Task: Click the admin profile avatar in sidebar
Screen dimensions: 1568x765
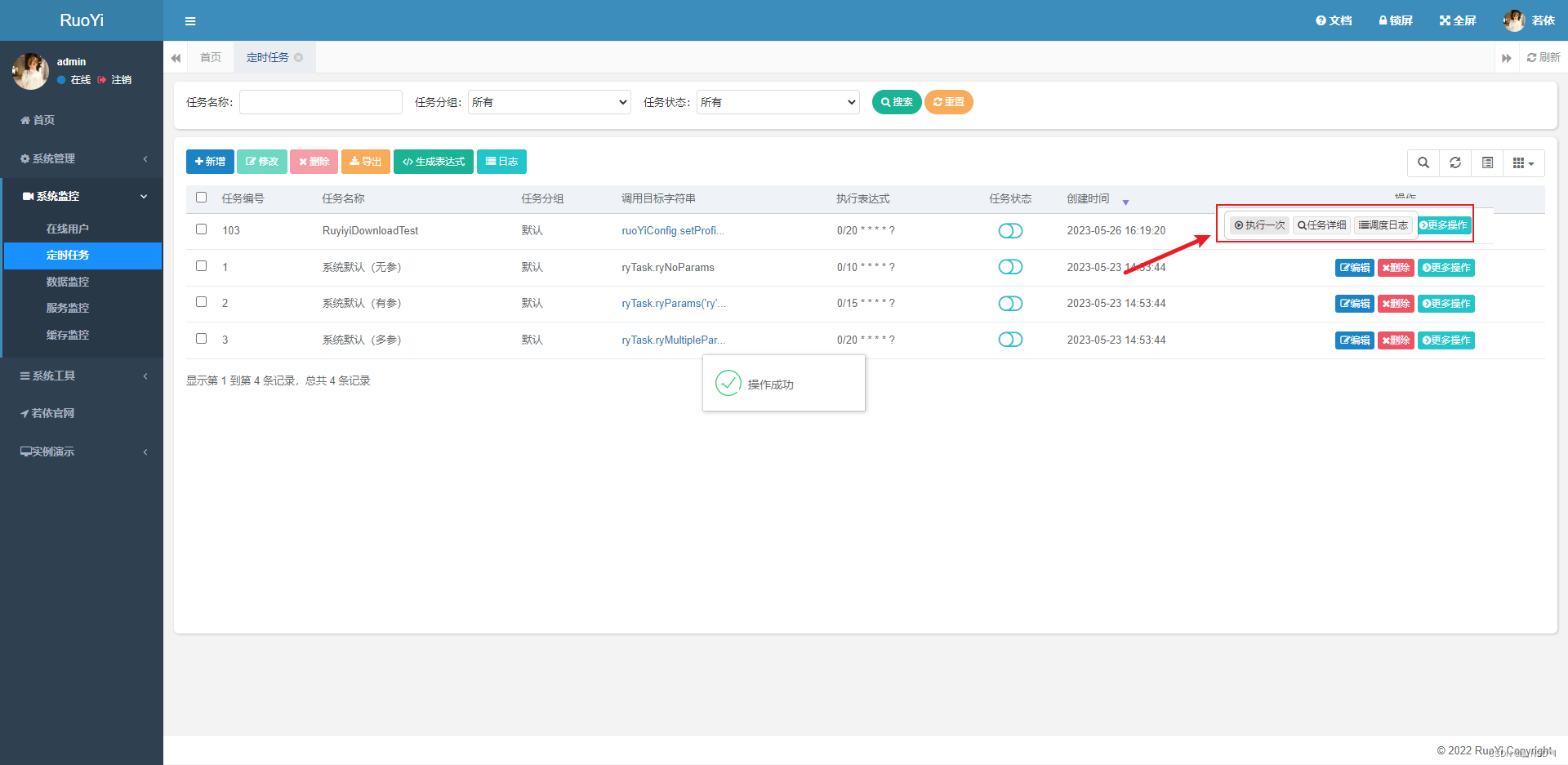Action: (30, 71)
